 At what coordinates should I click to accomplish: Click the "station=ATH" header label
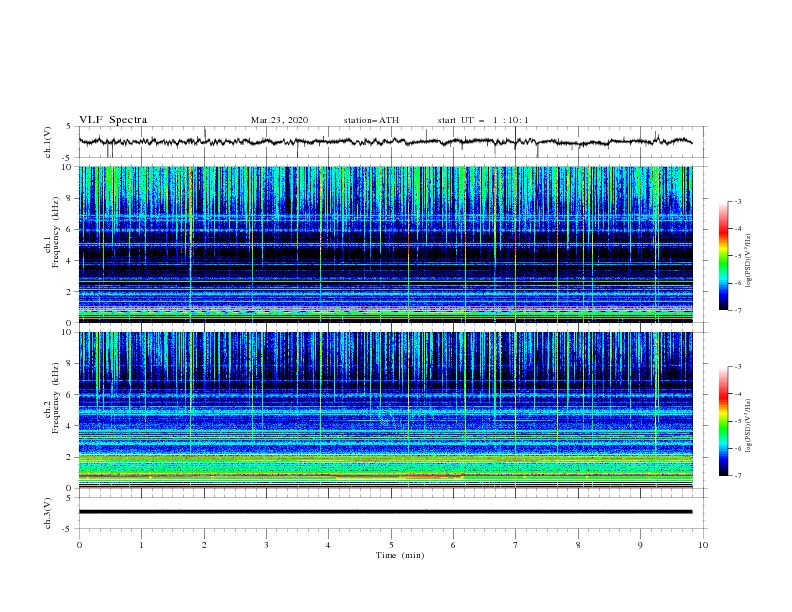click(371, 120)
